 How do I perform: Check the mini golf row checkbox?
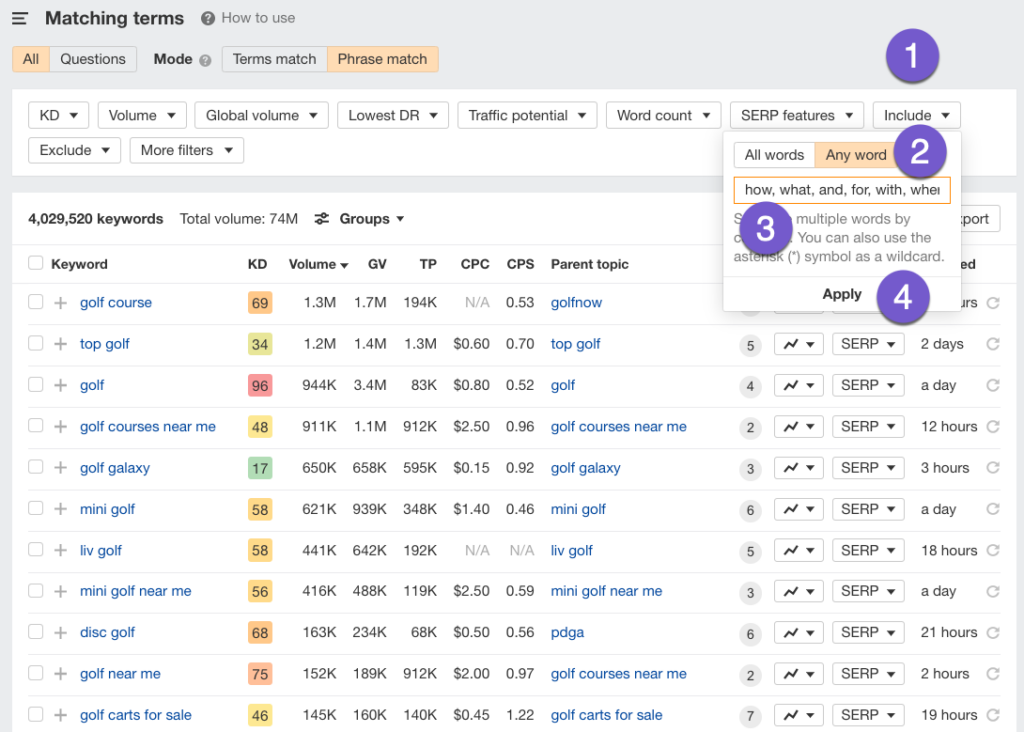35,508
